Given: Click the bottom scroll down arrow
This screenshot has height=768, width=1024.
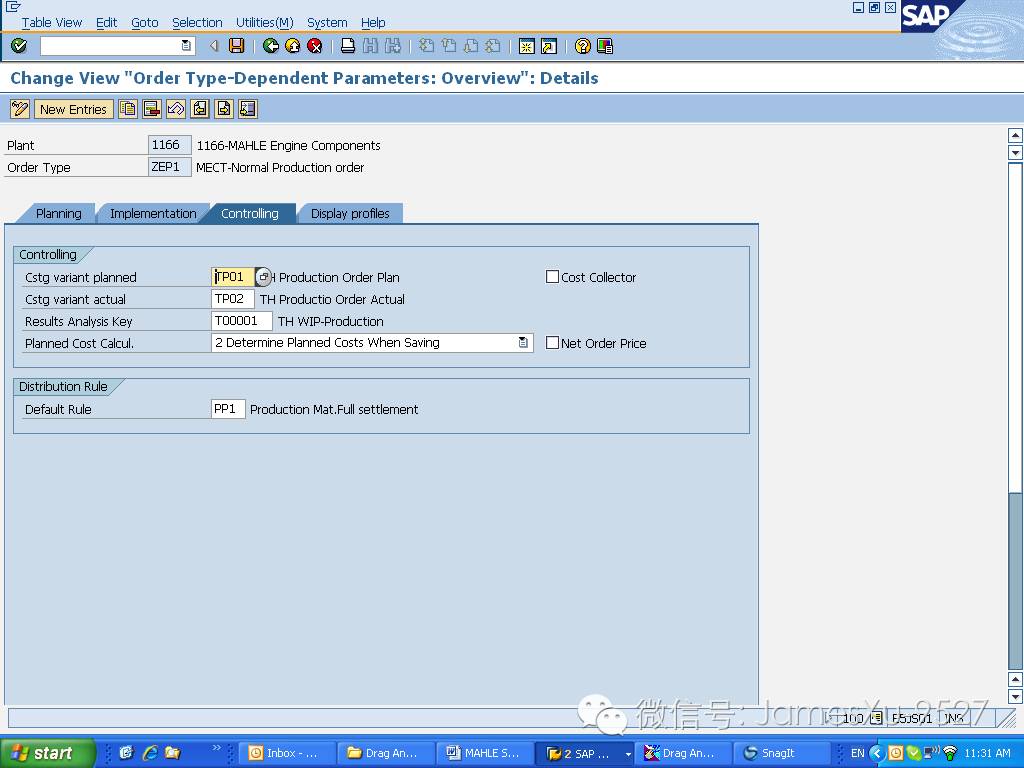Looking at the screenshot, I should point(1015,697).
